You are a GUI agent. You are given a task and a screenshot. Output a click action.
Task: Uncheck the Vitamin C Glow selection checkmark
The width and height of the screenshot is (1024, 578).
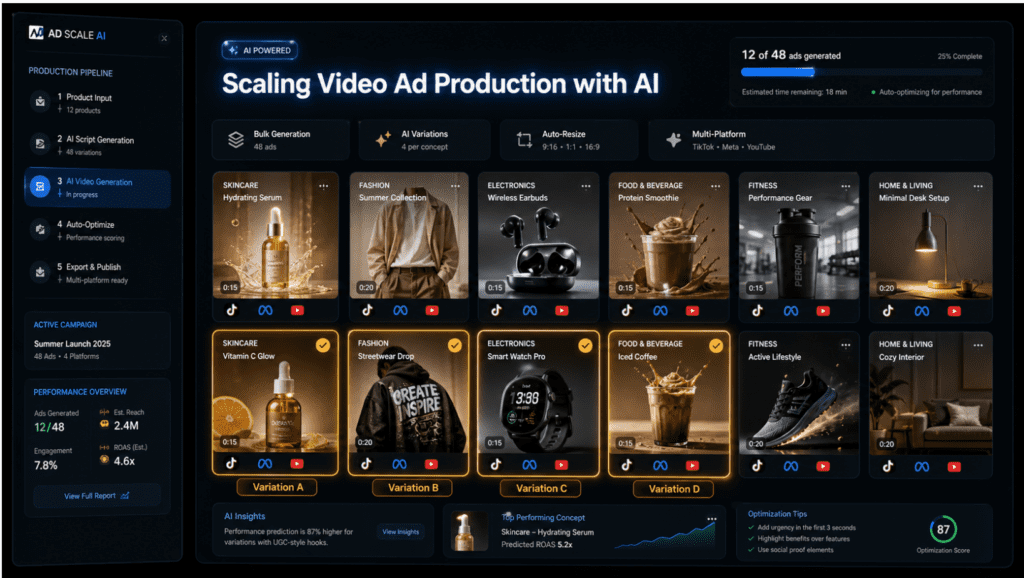pos(323,345)
